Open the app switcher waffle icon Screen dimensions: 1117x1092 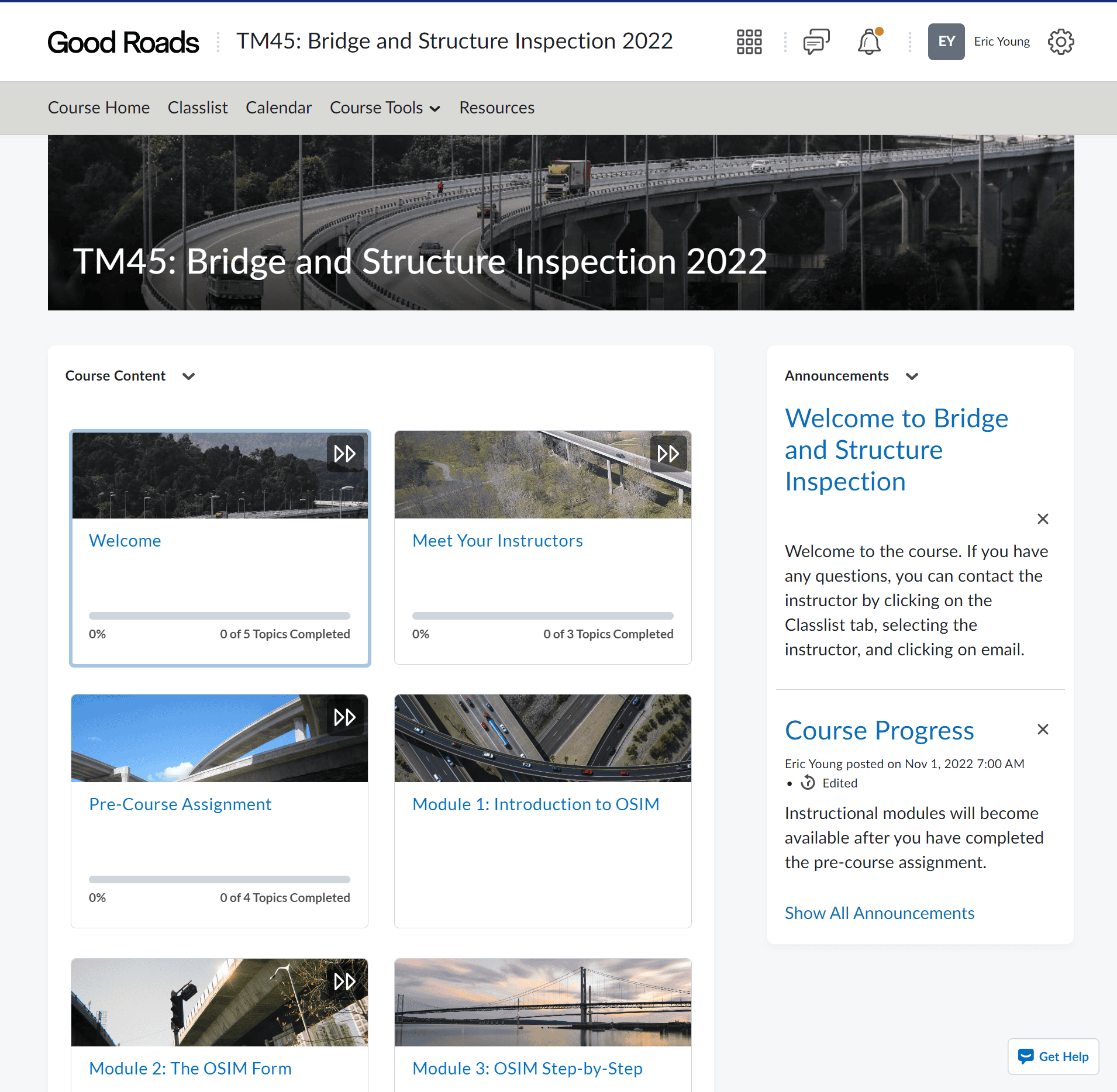click(x=749, y=42)
